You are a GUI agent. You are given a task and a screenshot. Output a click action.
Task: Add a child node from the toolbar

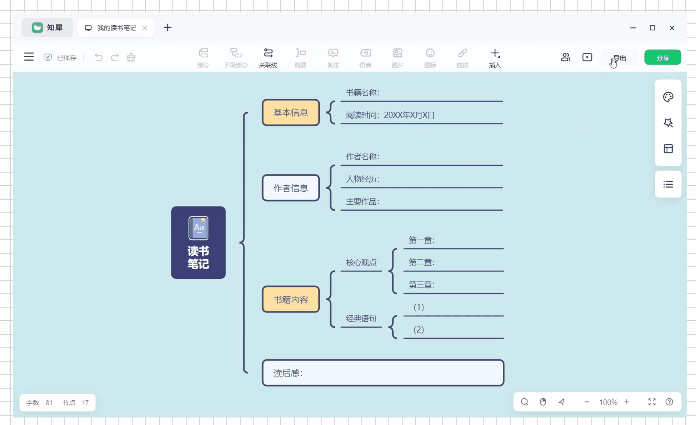tap(236, 58)
